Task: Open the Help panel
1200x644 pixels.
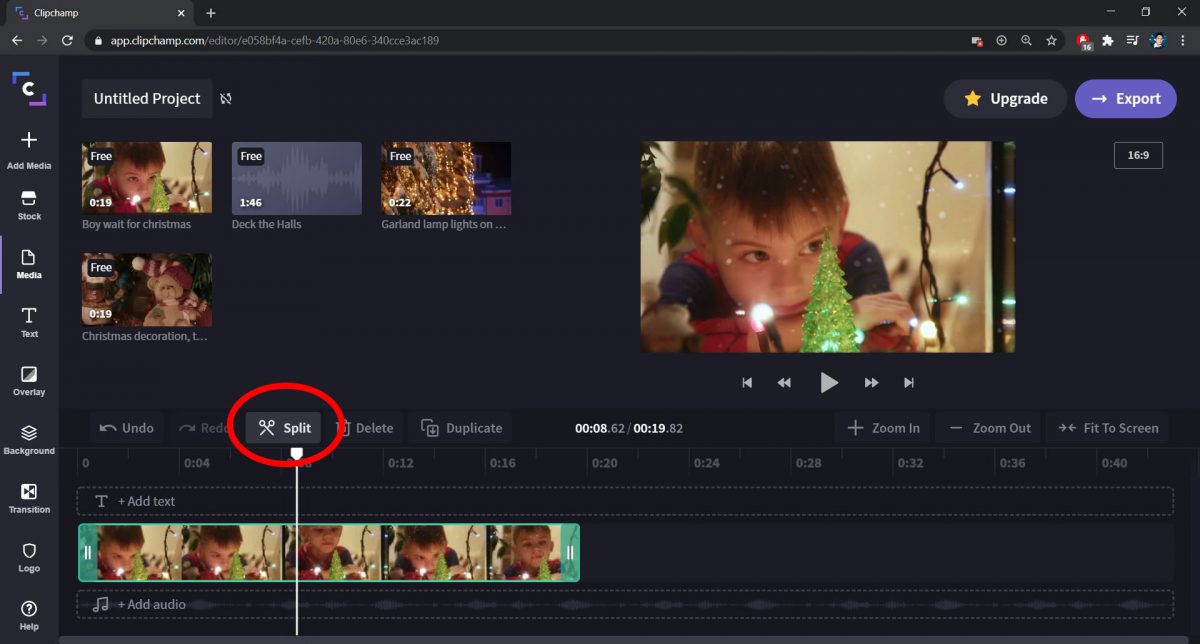Action: (29, 612)
